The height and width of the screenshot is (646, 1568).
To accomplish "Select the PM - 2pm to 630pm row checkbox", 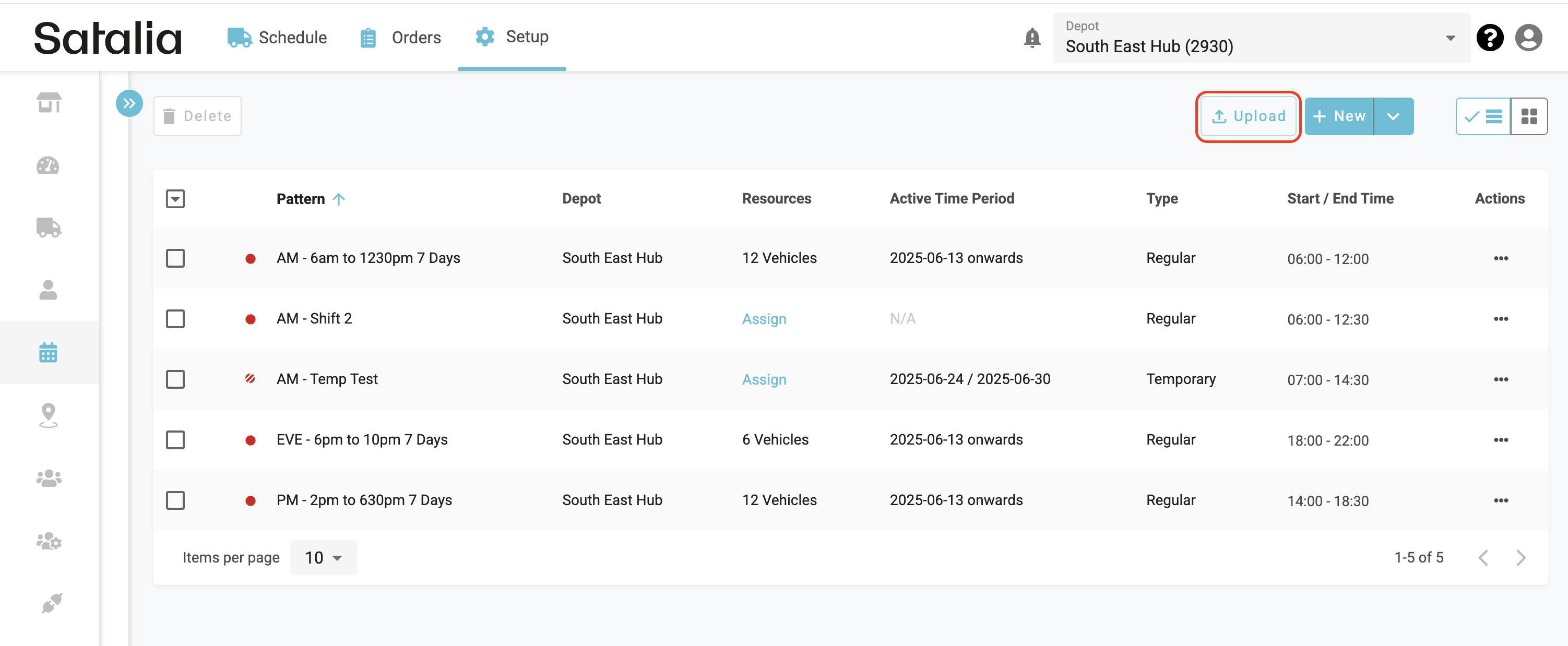I will click(x=175, y=500).
